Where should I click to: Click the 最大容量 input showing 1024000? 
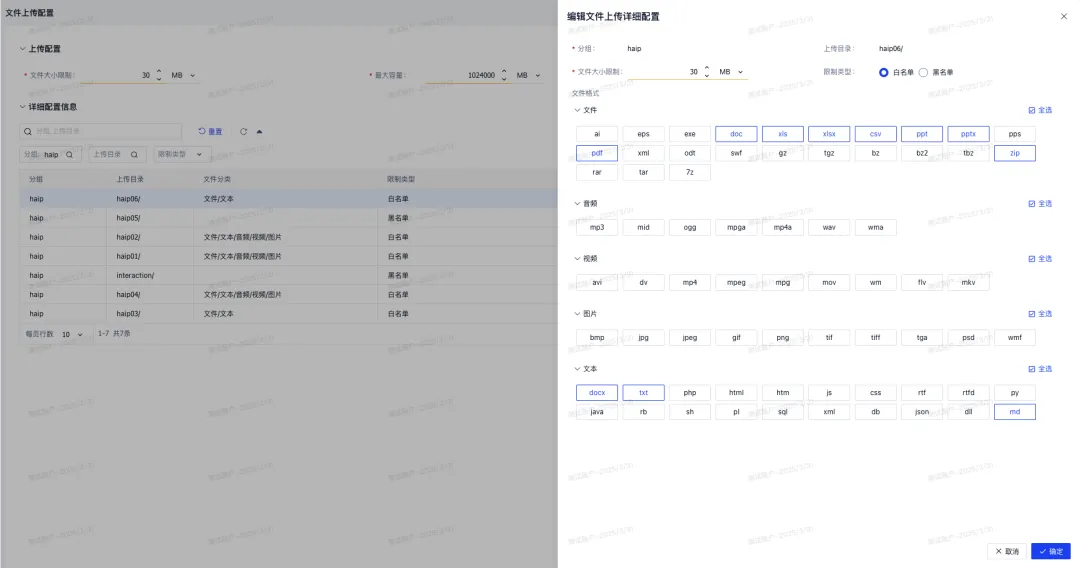[461, 75]
